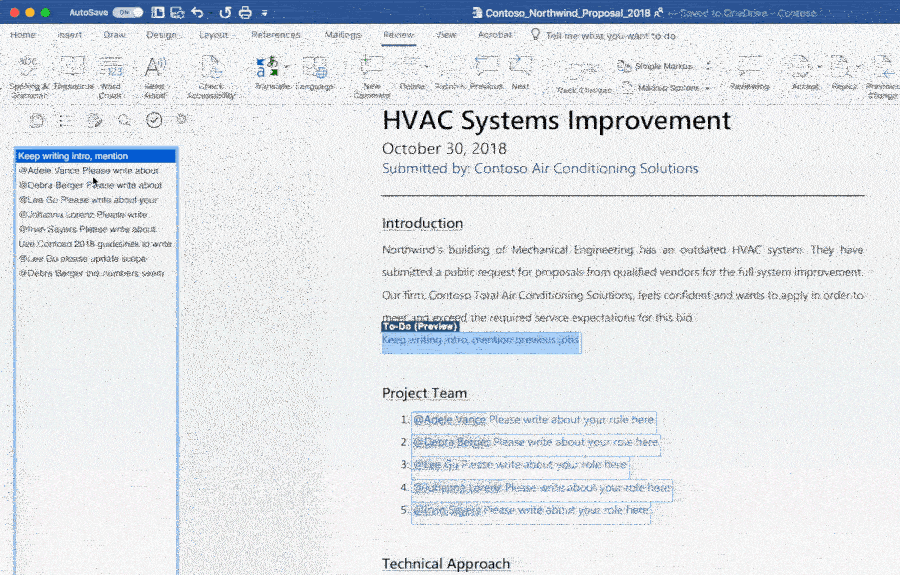Select 'Use Contoso 2018 guidelines' sidebar item

pos(96,243)
